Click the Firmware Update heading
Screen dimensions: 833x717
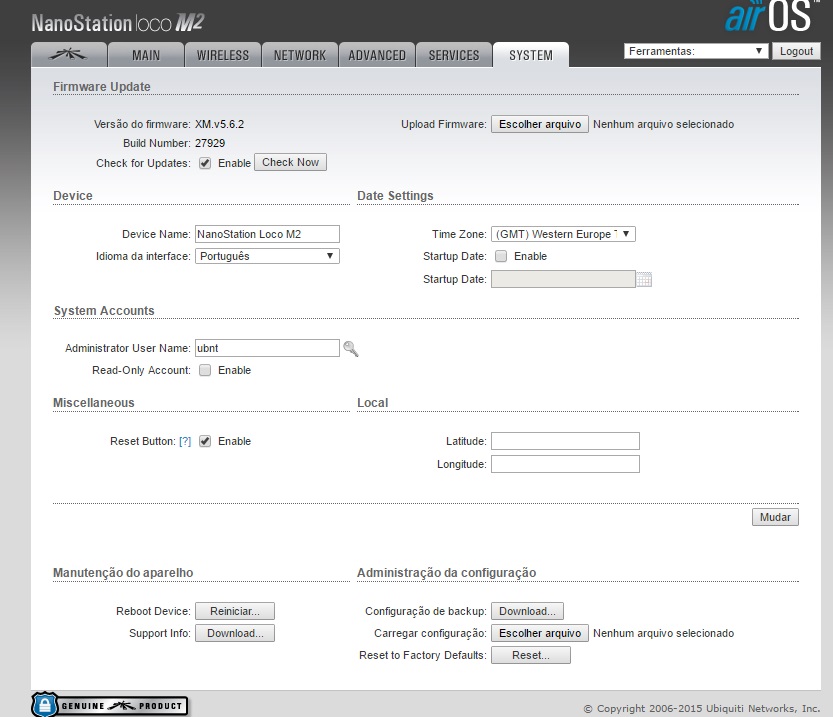(x=101, y=87)
